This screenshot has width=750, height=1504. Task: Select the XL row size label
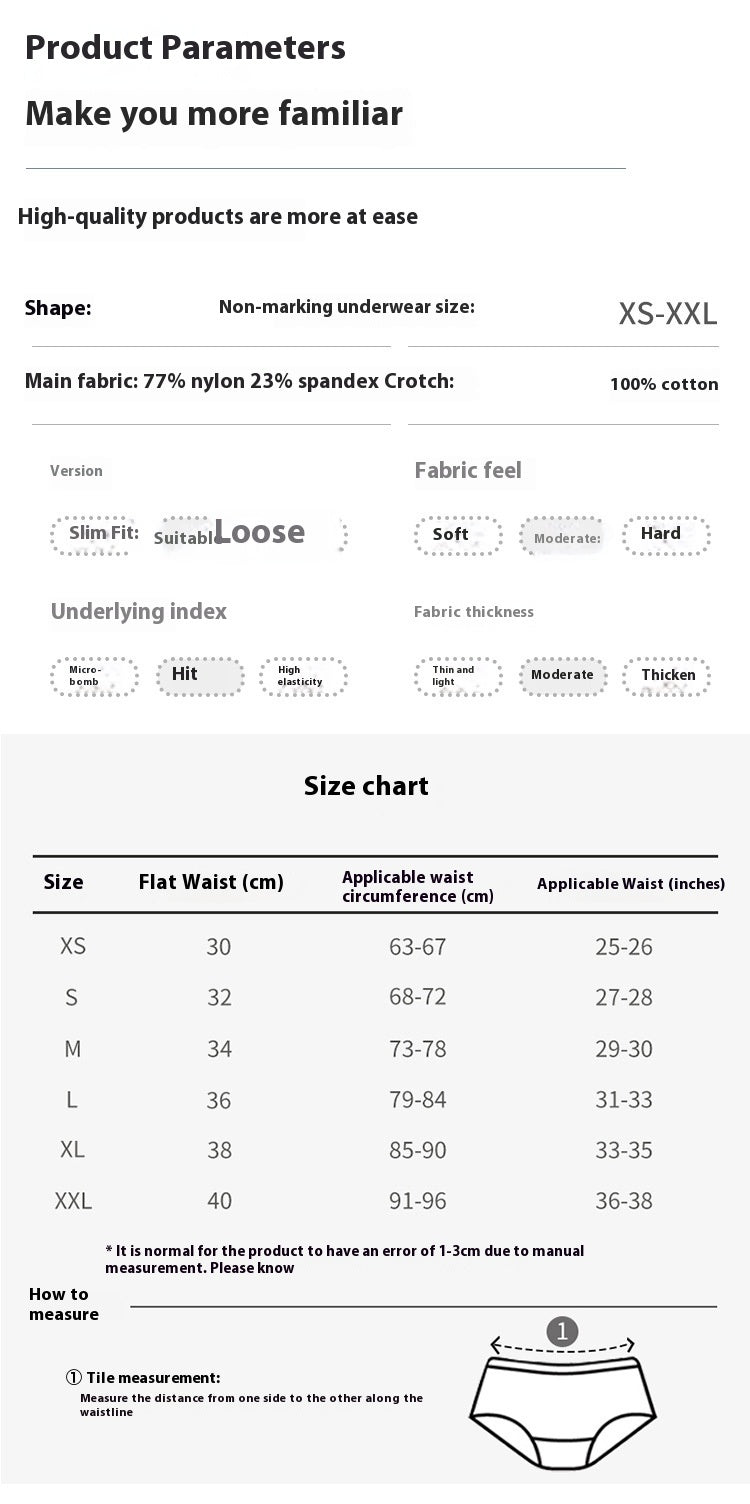pos(72,1150)
